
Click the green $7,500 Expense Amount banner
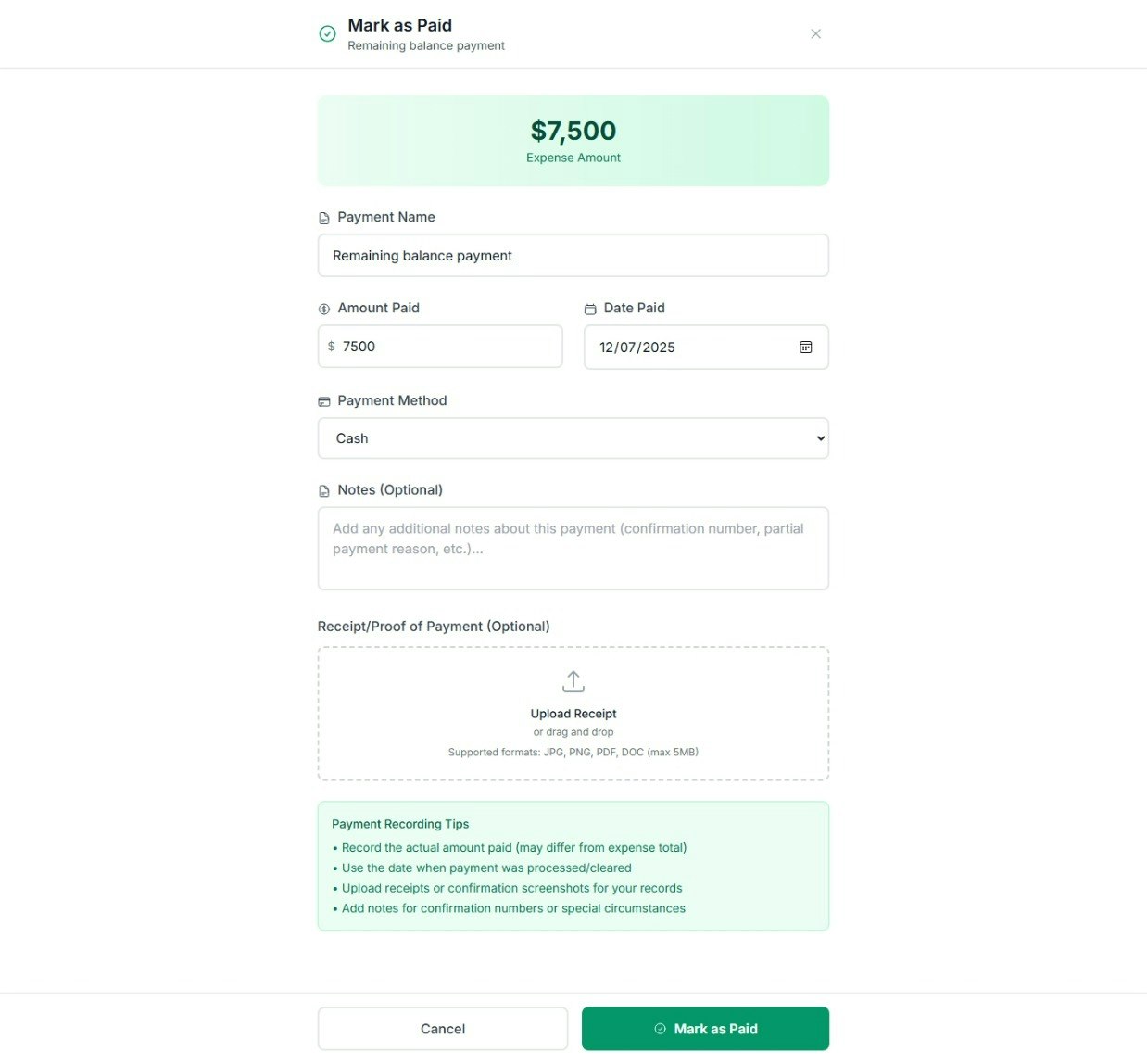(573, 140)
